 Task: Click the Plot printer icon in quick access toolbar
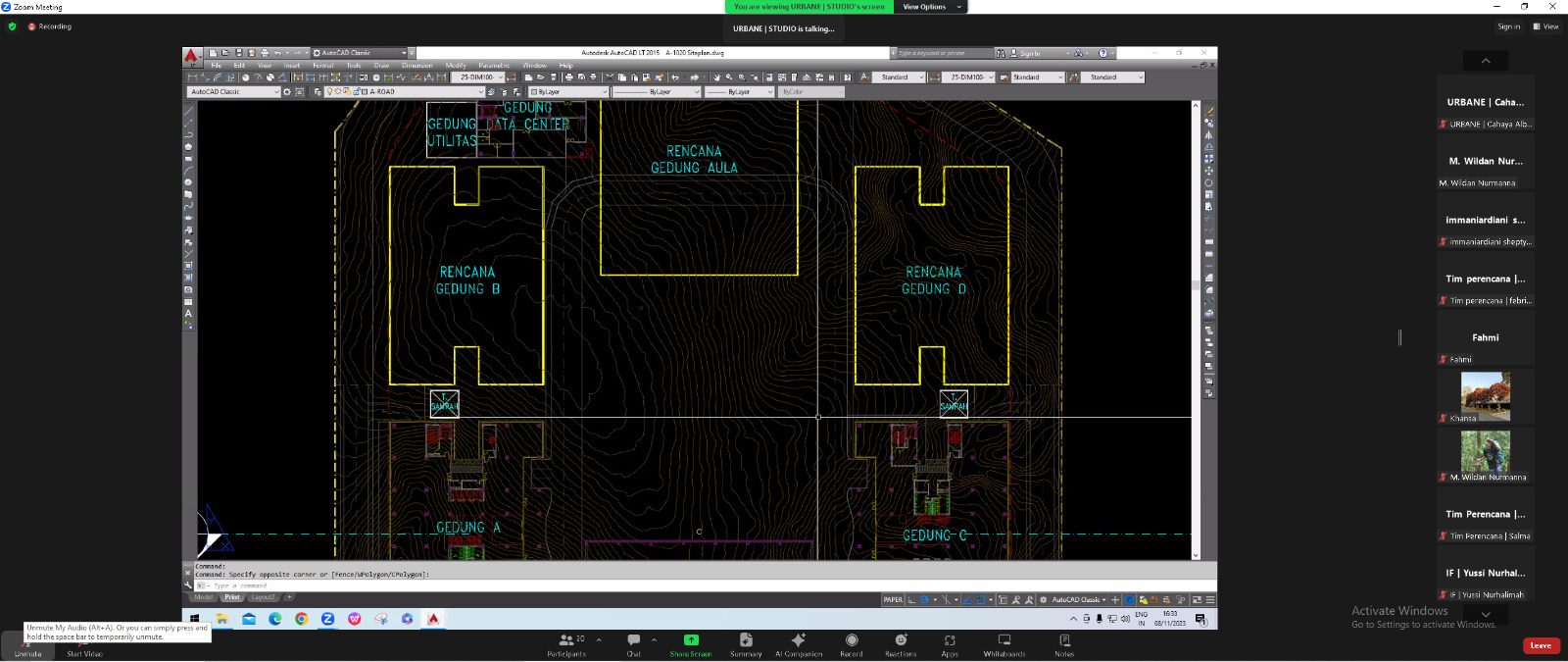click(x=265, y=53)
